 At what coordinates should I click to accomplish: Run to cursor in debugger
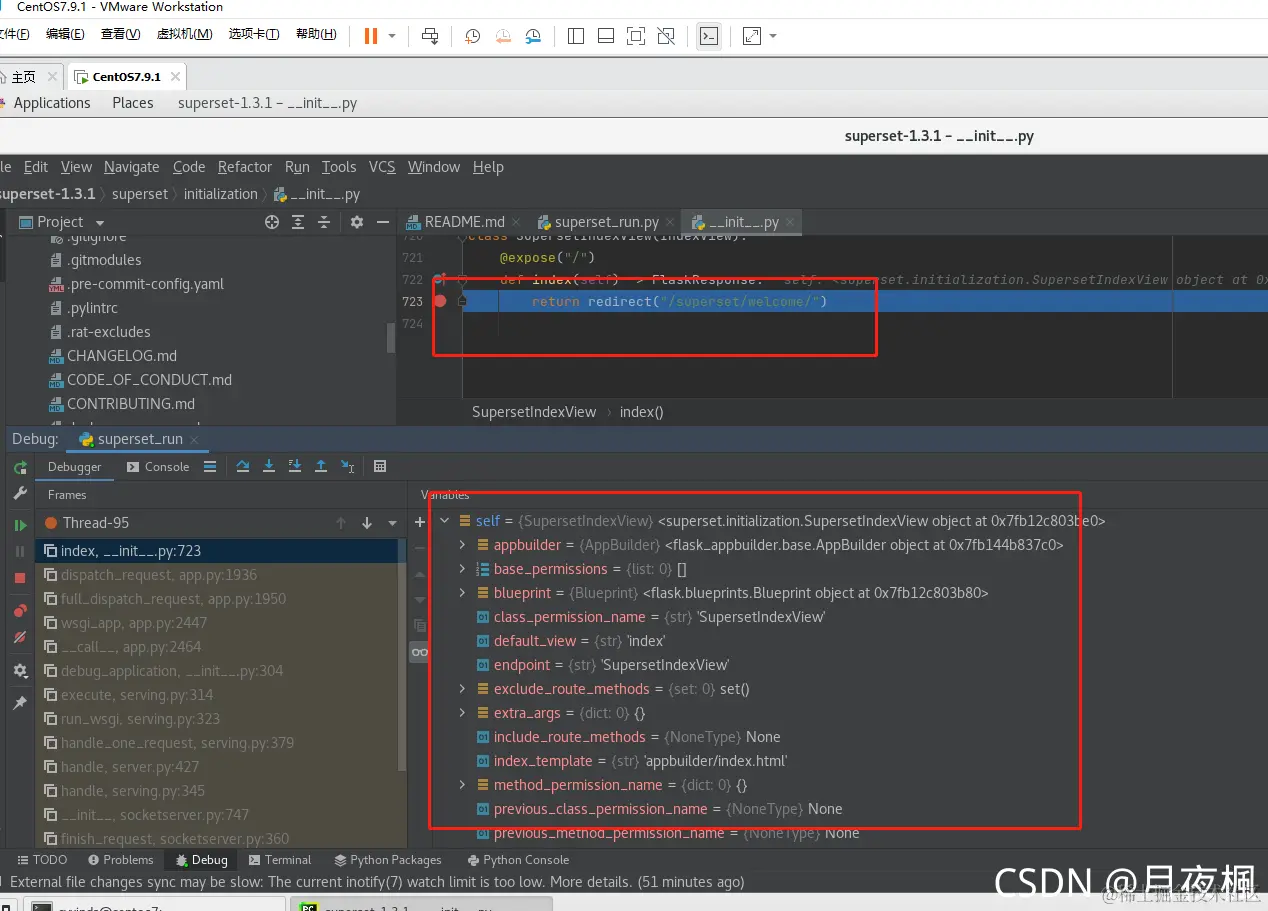(347, 466)
